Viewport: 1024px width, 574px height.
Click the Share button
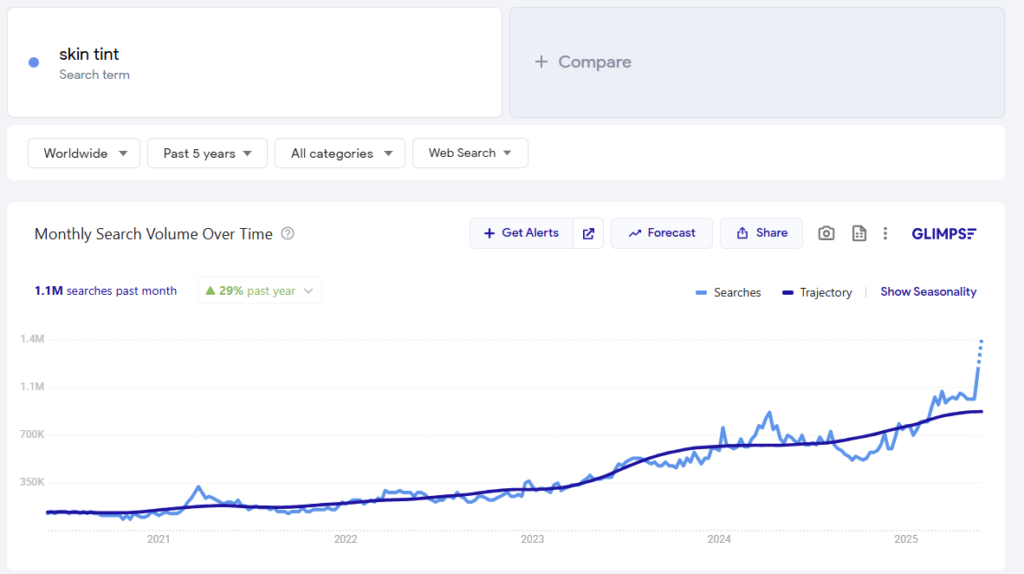click(761, 233)
